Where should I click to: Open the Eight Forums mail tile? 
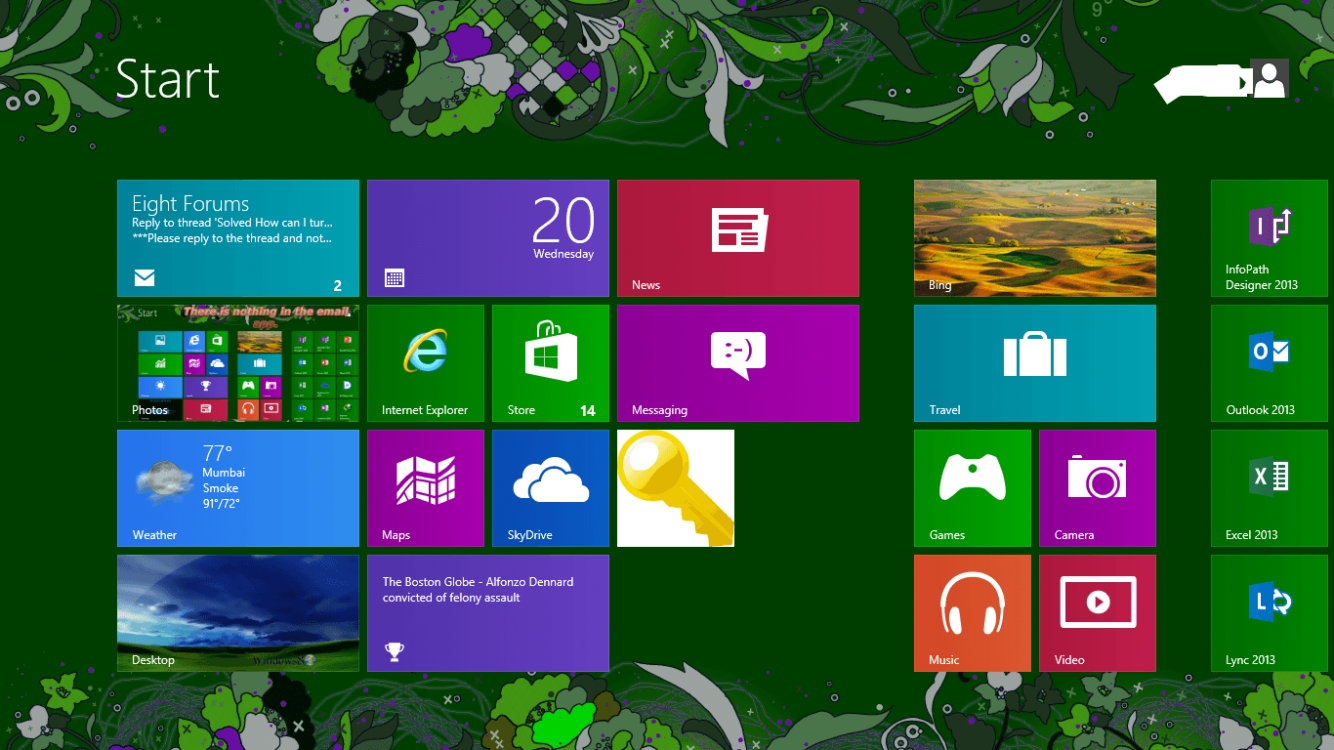(238, 238)
